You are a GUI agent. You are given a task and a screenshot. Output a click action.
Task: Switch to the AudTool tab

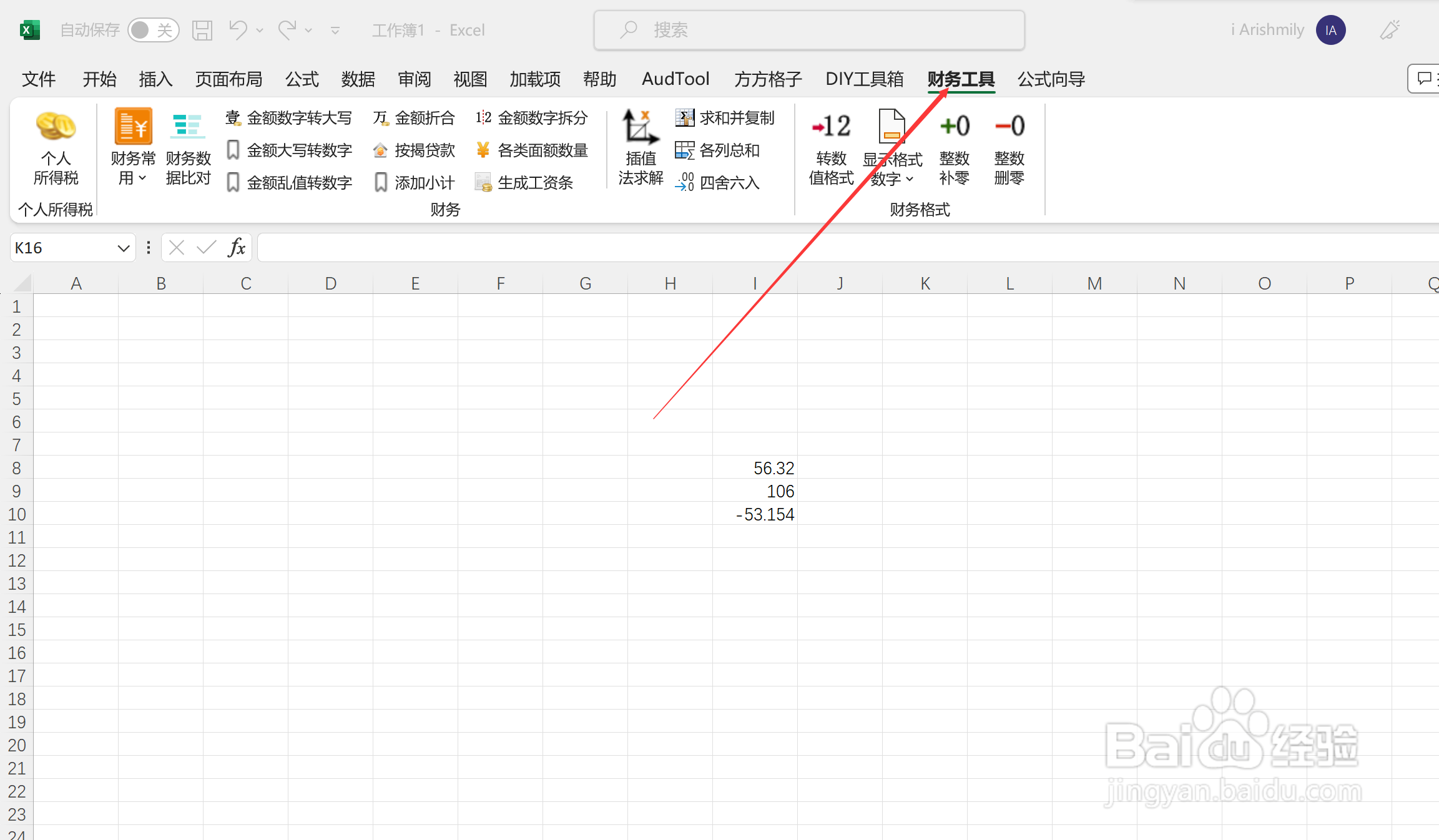click(x=675, y=79)
